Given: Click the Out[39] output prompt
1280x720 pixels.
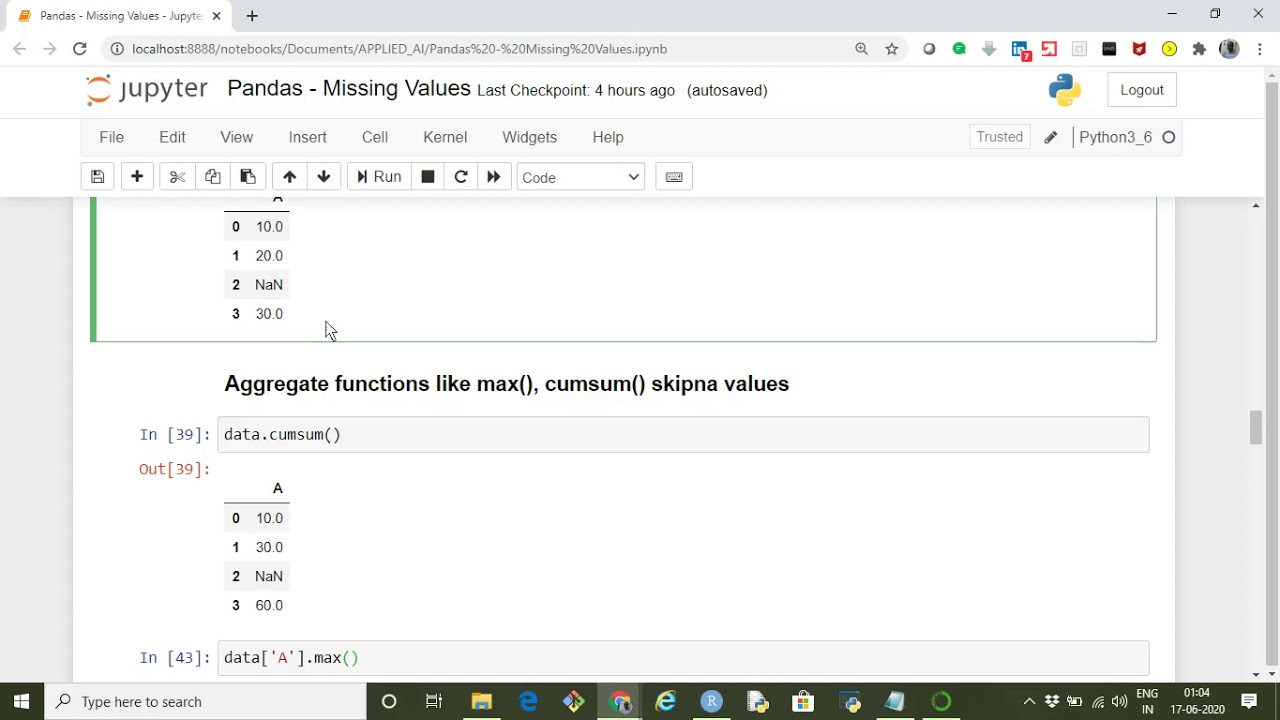Looking at the screenshot, I should pos(175,469).
